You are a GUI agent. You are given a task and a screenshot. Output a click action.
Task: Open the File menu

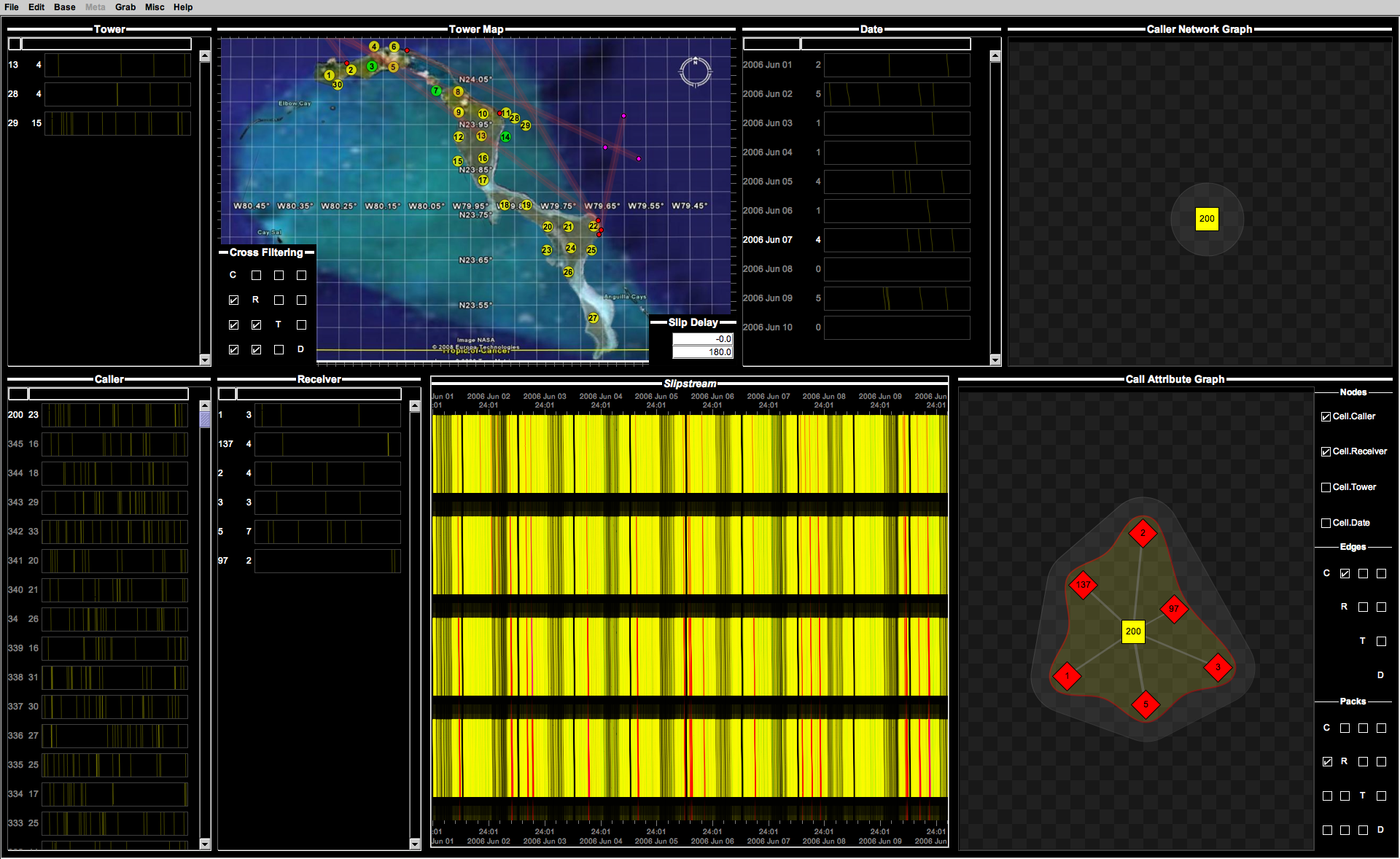[x=12, y=7]
